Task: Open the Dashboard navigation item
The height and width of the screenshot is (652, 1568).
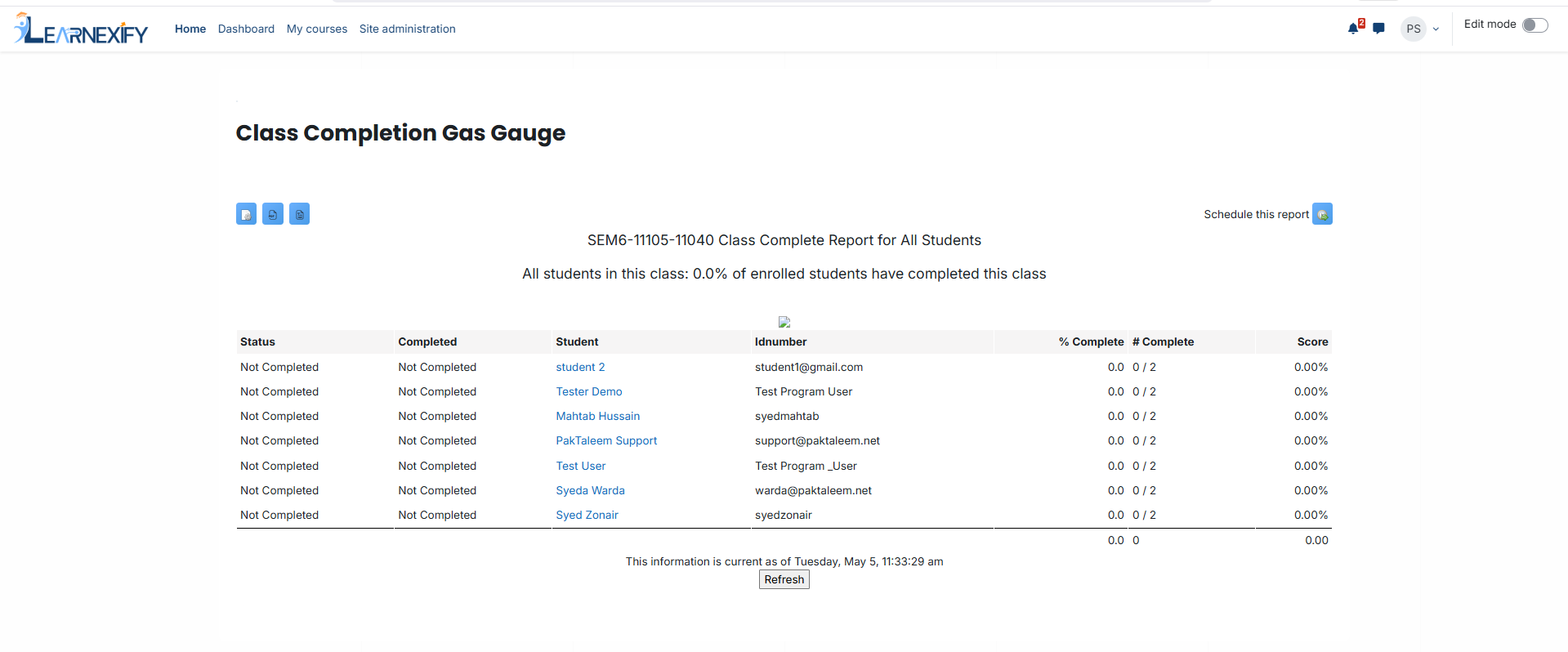Action: [246, 29]
